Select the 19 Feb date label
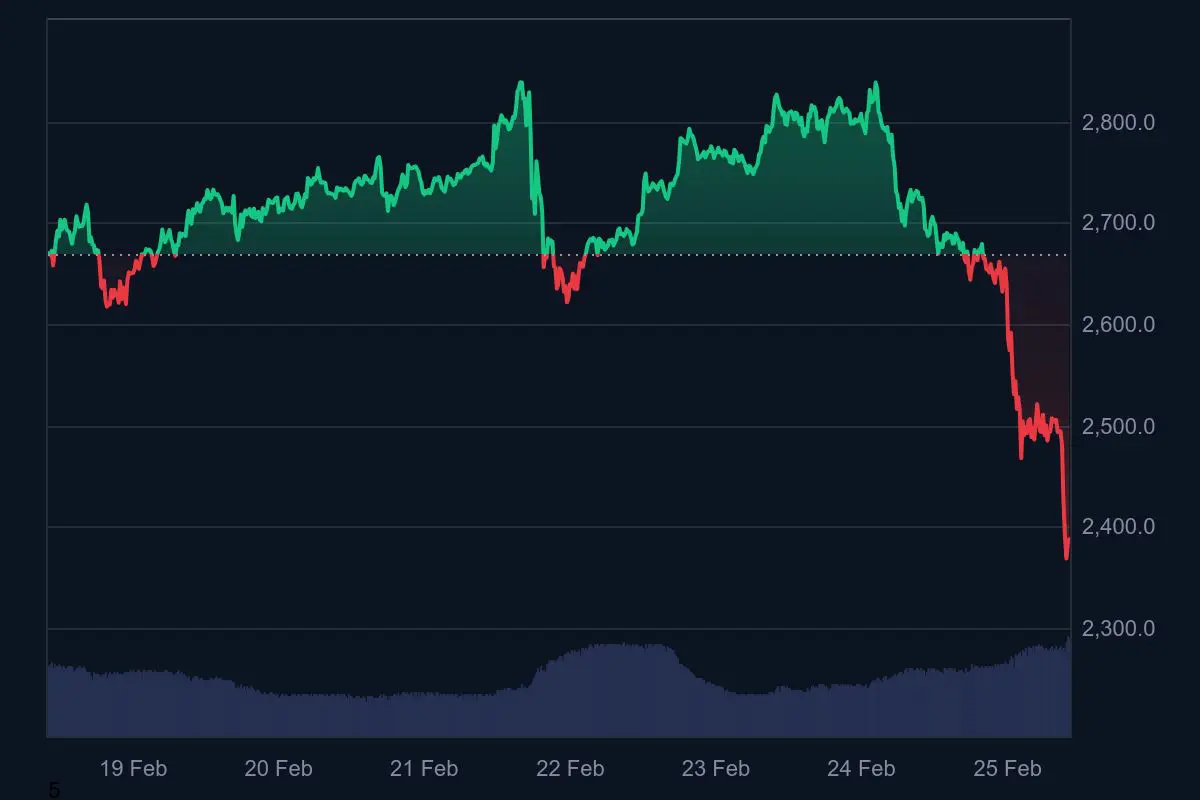 pyautogui.click(x=133, y=768)
